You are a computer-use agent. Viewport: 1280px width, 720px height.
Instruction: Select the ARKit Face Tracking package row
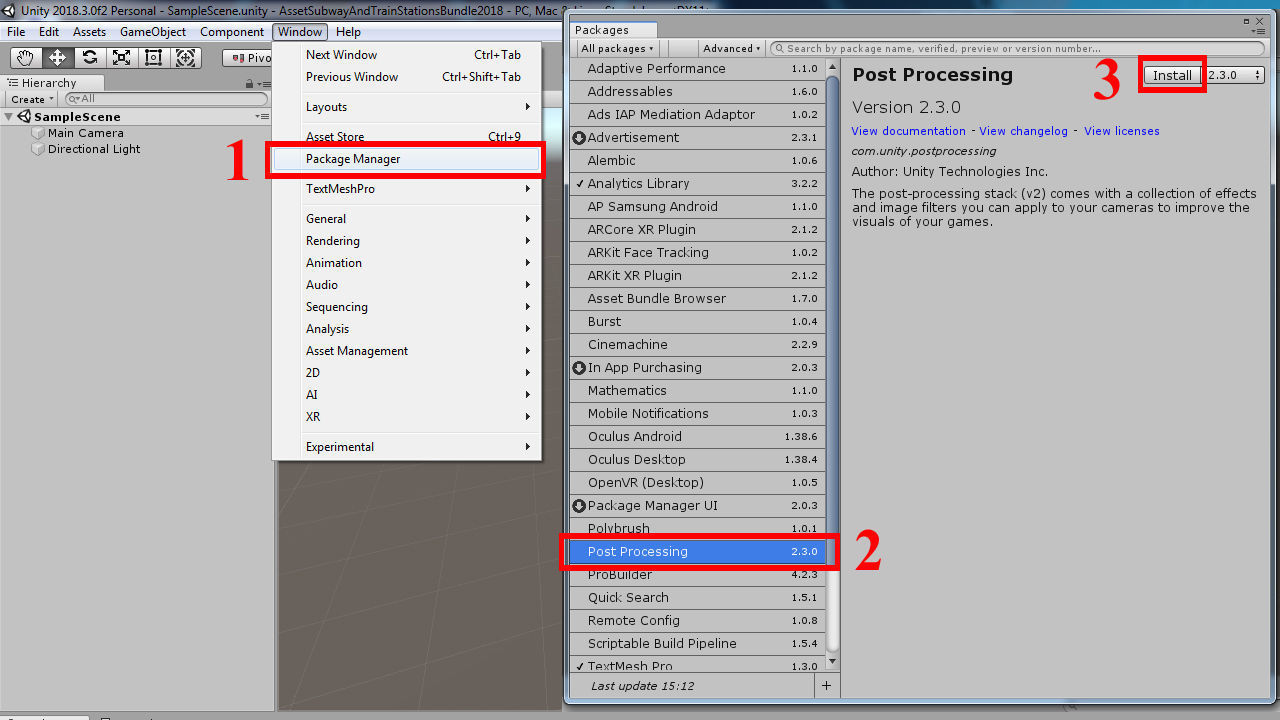tap(698, 253)
